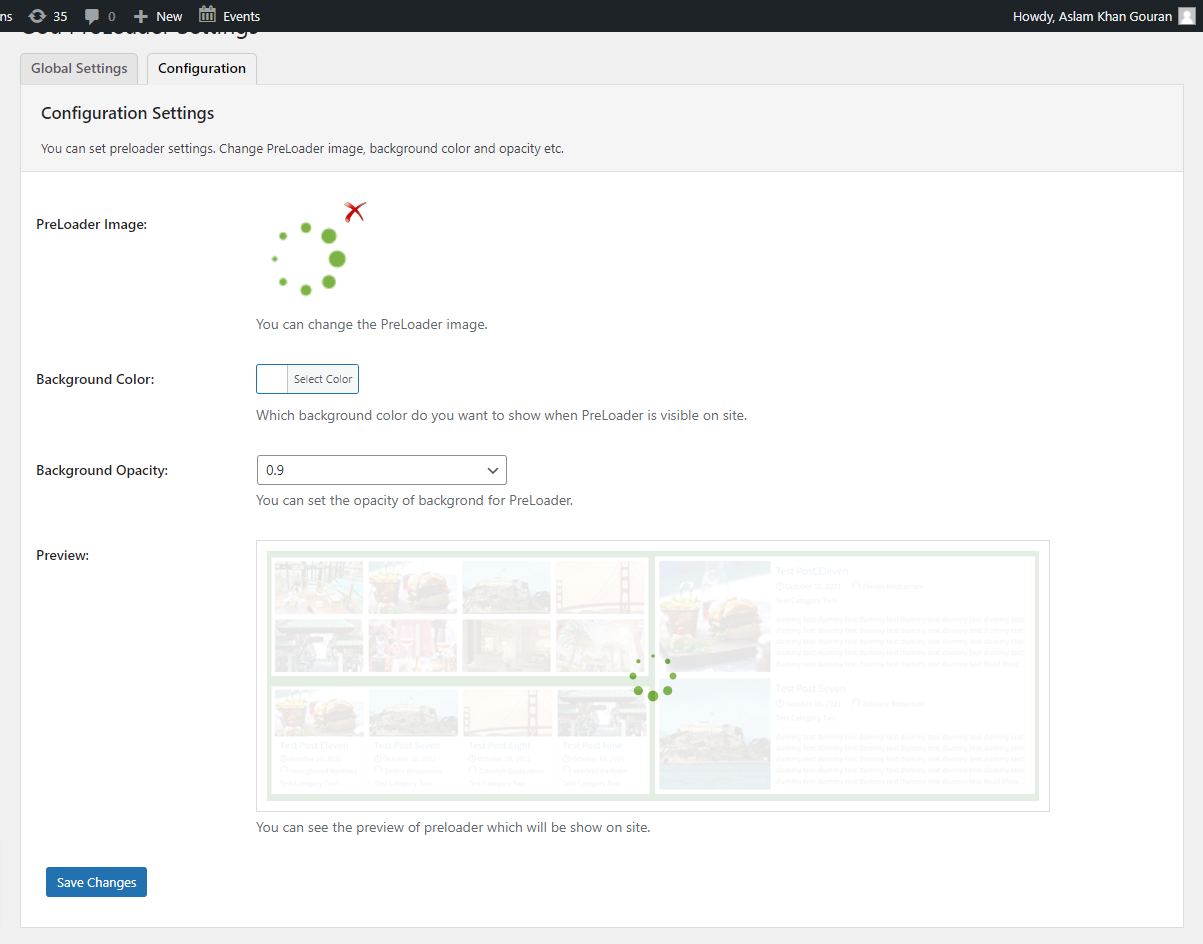This screenshot has height=944, width=1203.
Task: Click the updates refresh icon in admin bar
Action: [38, 16]
